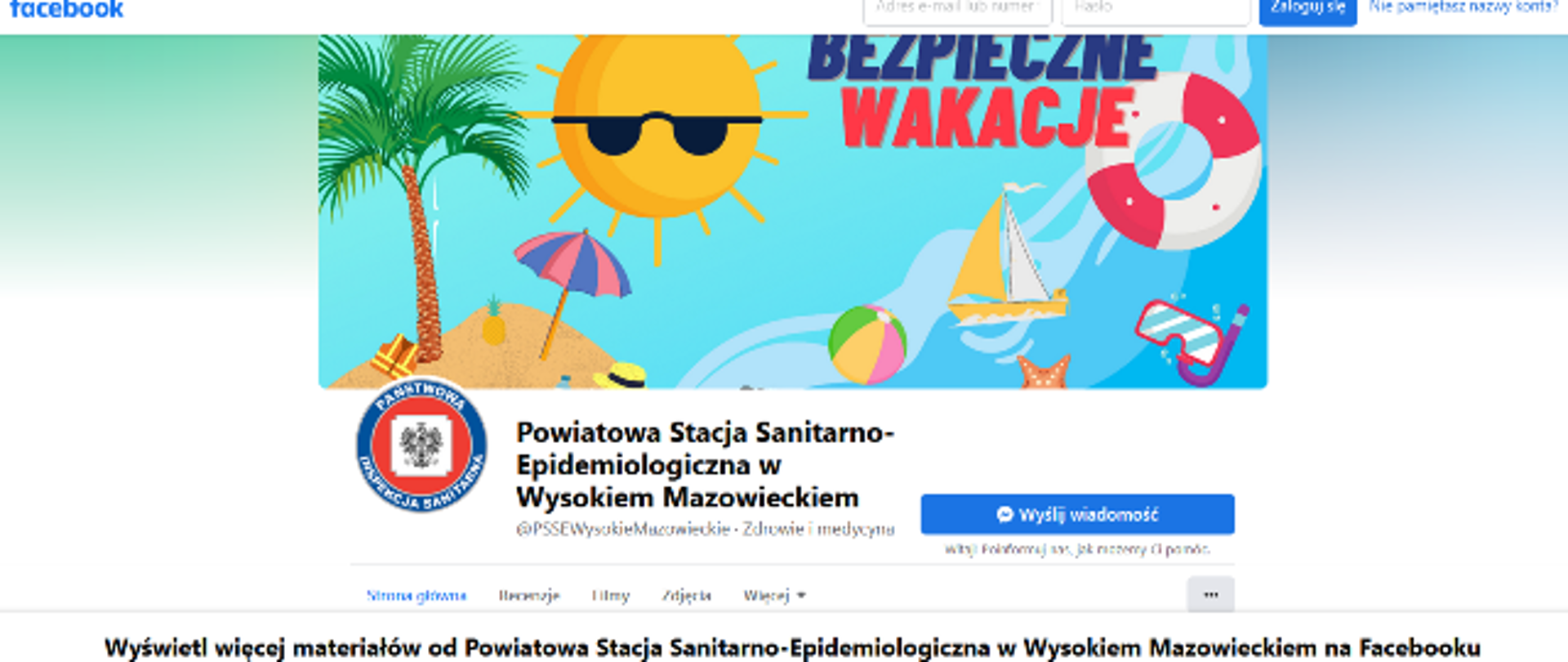Open Nie pamiętasz nazwy konta link

[1463, 7]
